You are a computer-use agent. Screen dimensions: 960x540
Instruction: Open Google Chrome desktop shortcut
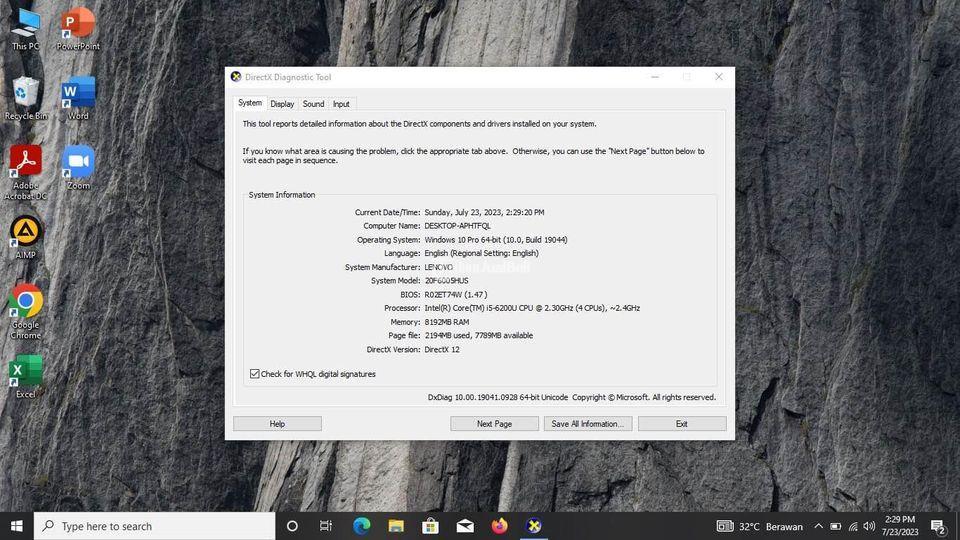(25, 302)
